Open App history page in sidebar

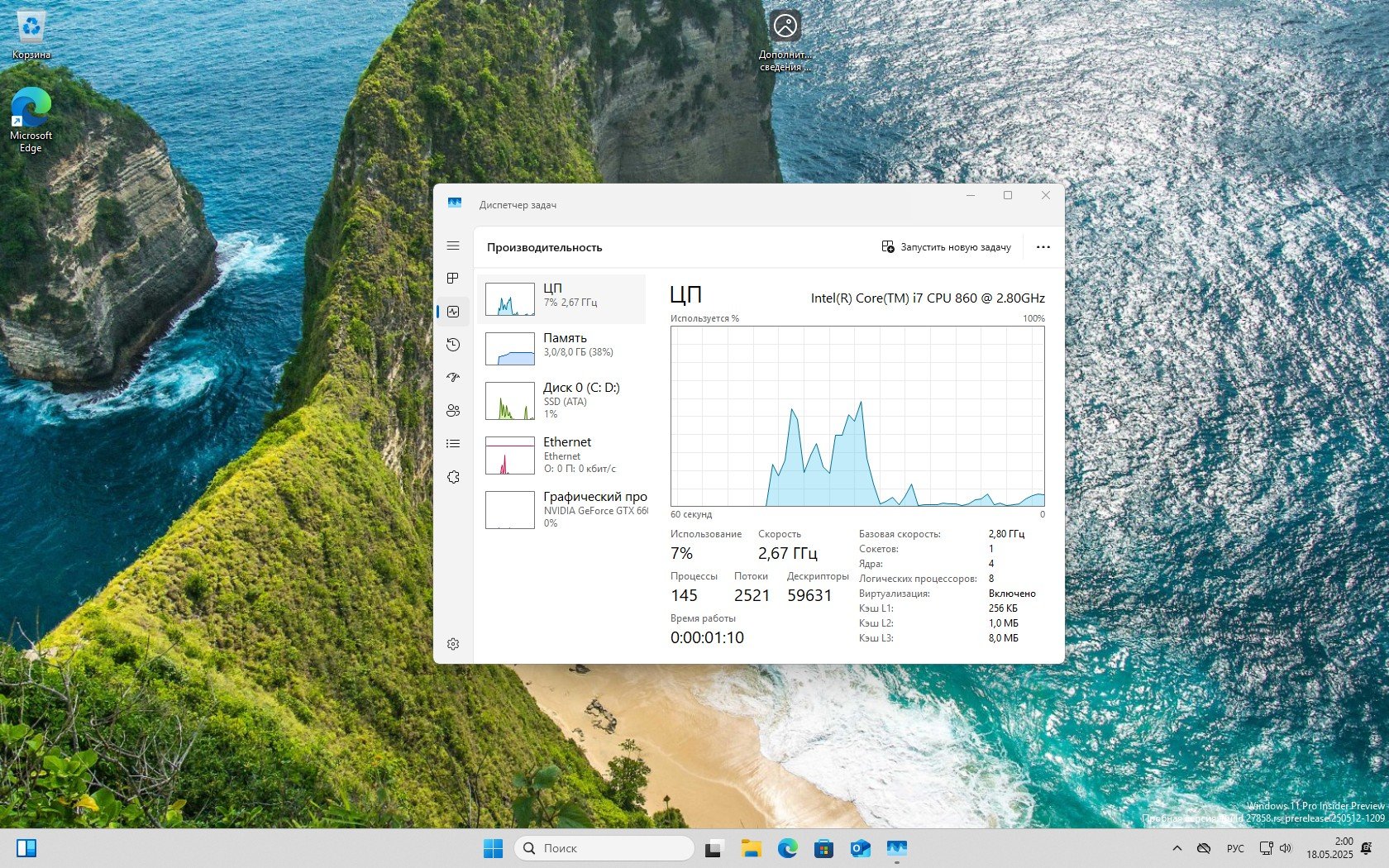[x=453, y=345]
